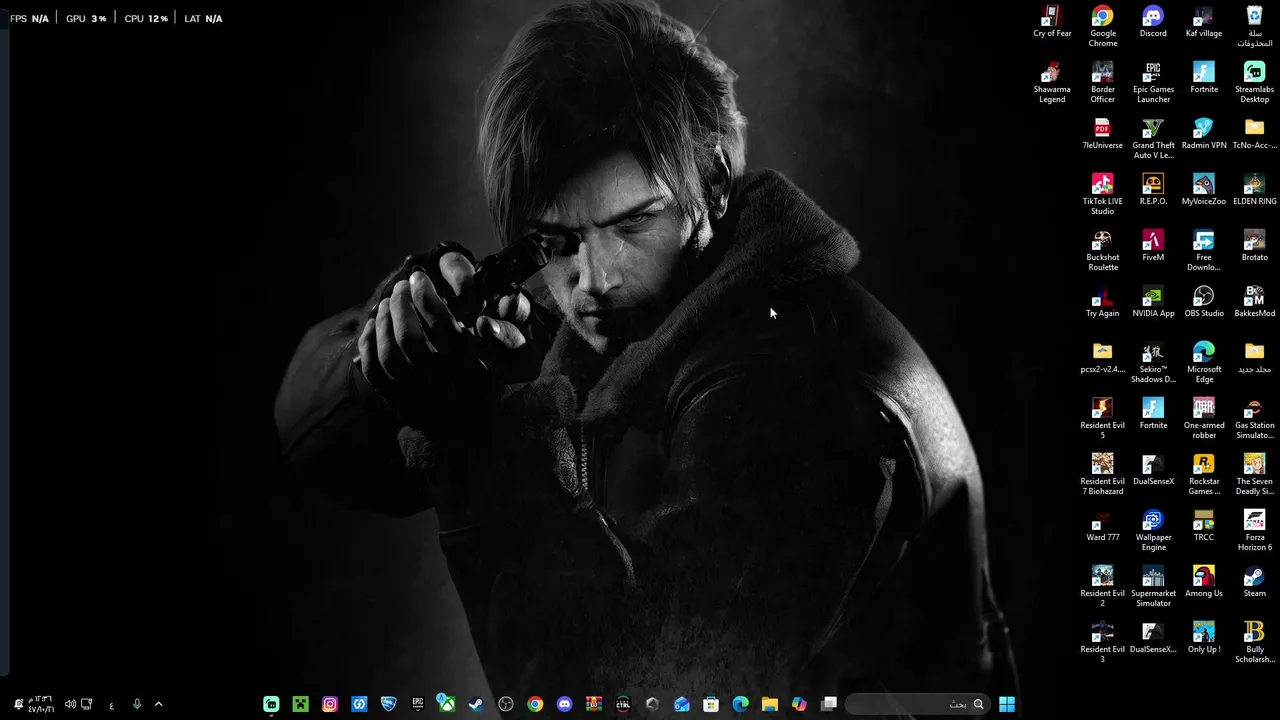
Task: Launch Forza Horizon 6 icon
Action: pyautogui.click(x=1254, y=531)
